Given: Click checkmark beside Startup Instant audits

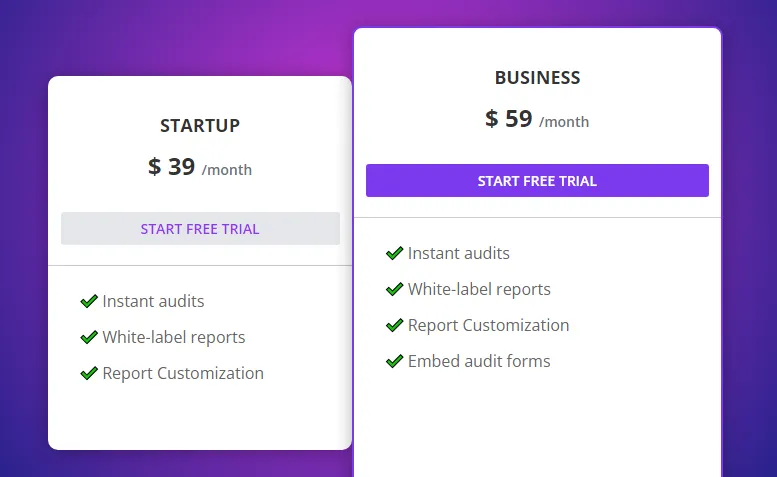Looking at the screenshot, I should [89, 301].
